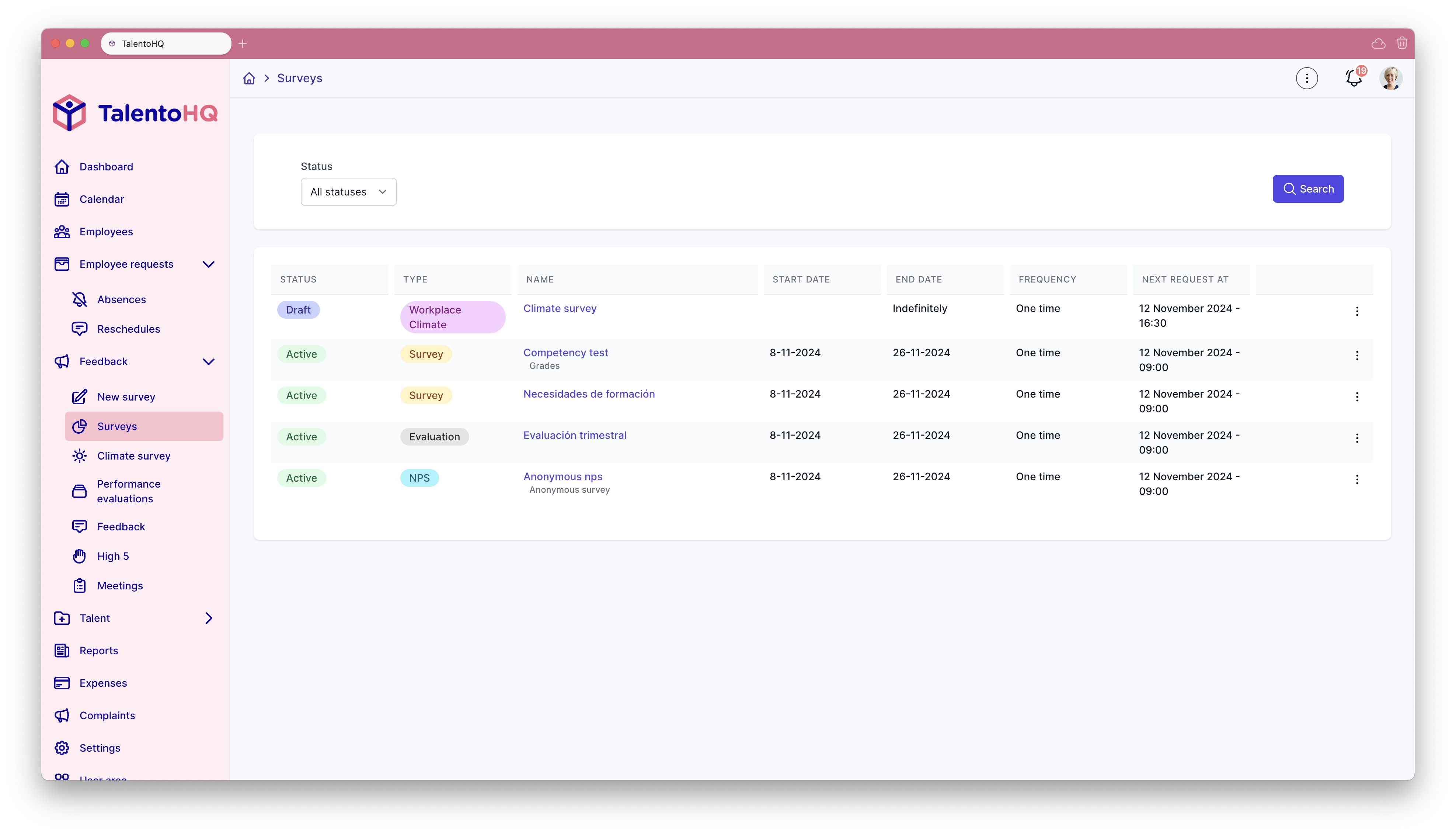Open row actions for Competency test
1456x835 pixels.
pos(1357,356)
